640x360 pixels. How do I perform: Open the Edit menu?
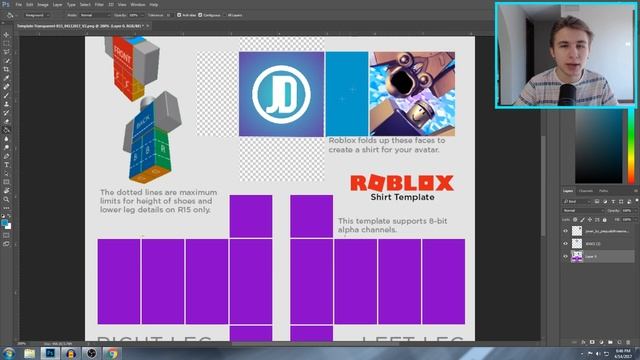point(30,4)
